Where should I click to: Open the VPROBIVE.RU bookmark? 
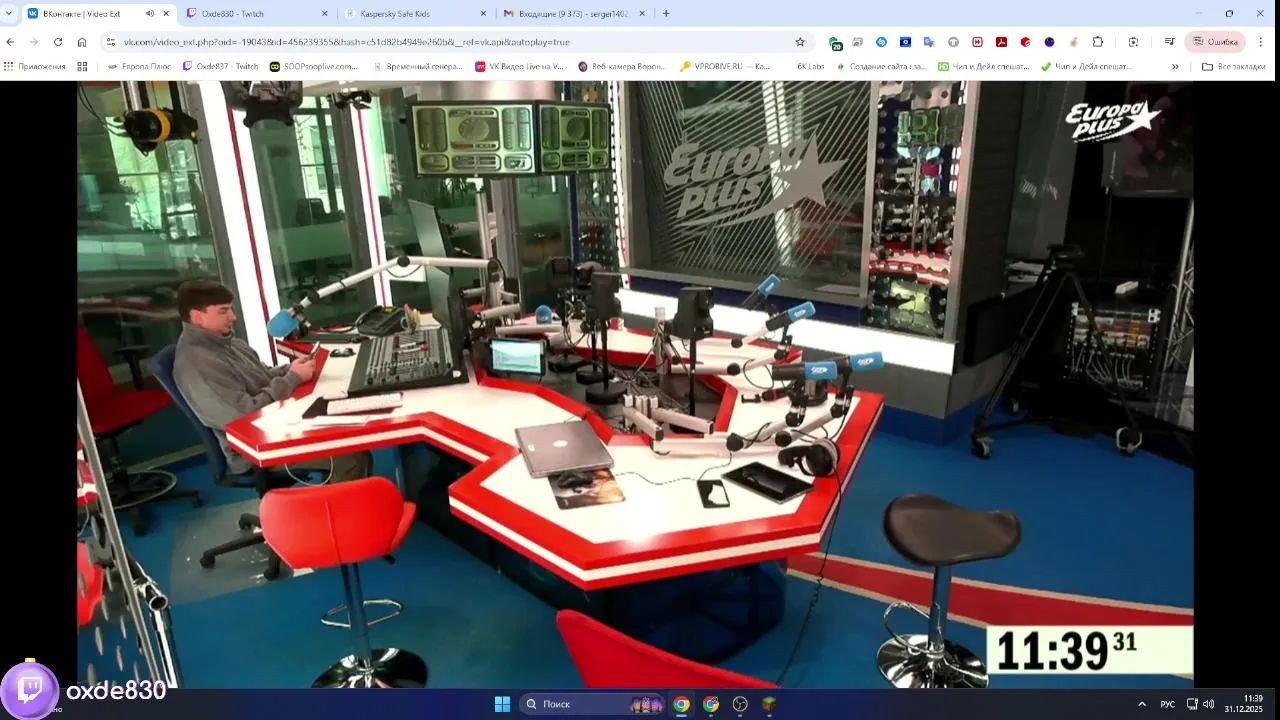[x=725, y=67]
